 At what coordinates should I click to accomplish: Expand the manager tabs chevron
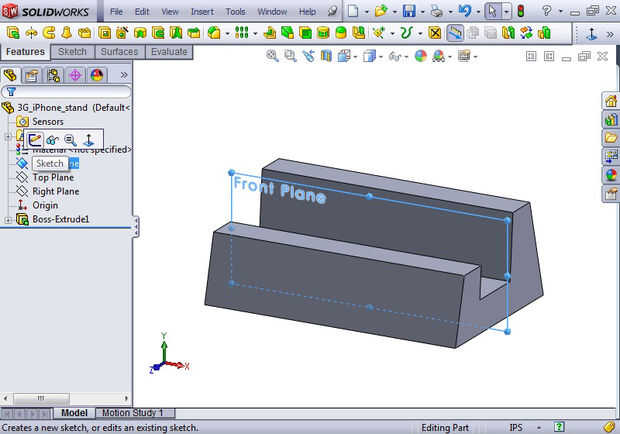[124, 75]
